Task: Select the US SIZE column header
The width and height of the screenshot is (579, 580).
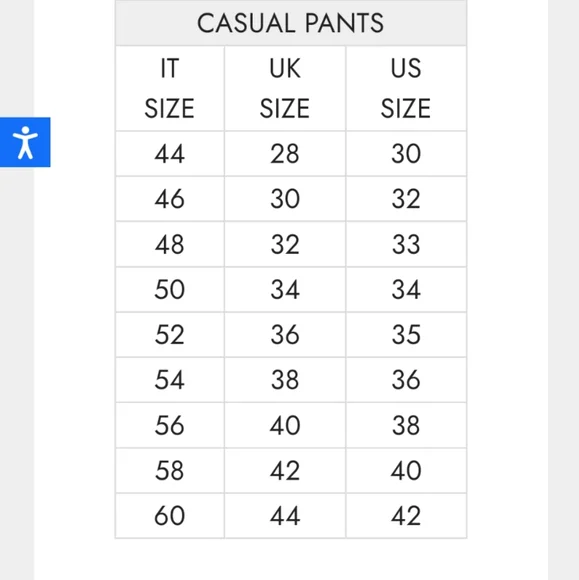Action: 406,88
